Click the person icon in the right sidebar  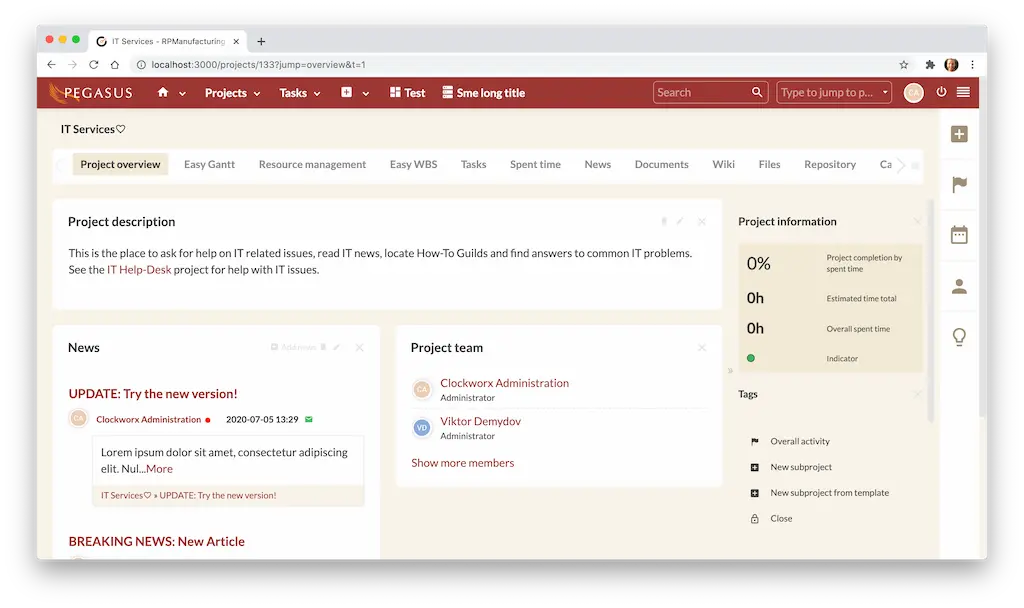coord(959,287)
